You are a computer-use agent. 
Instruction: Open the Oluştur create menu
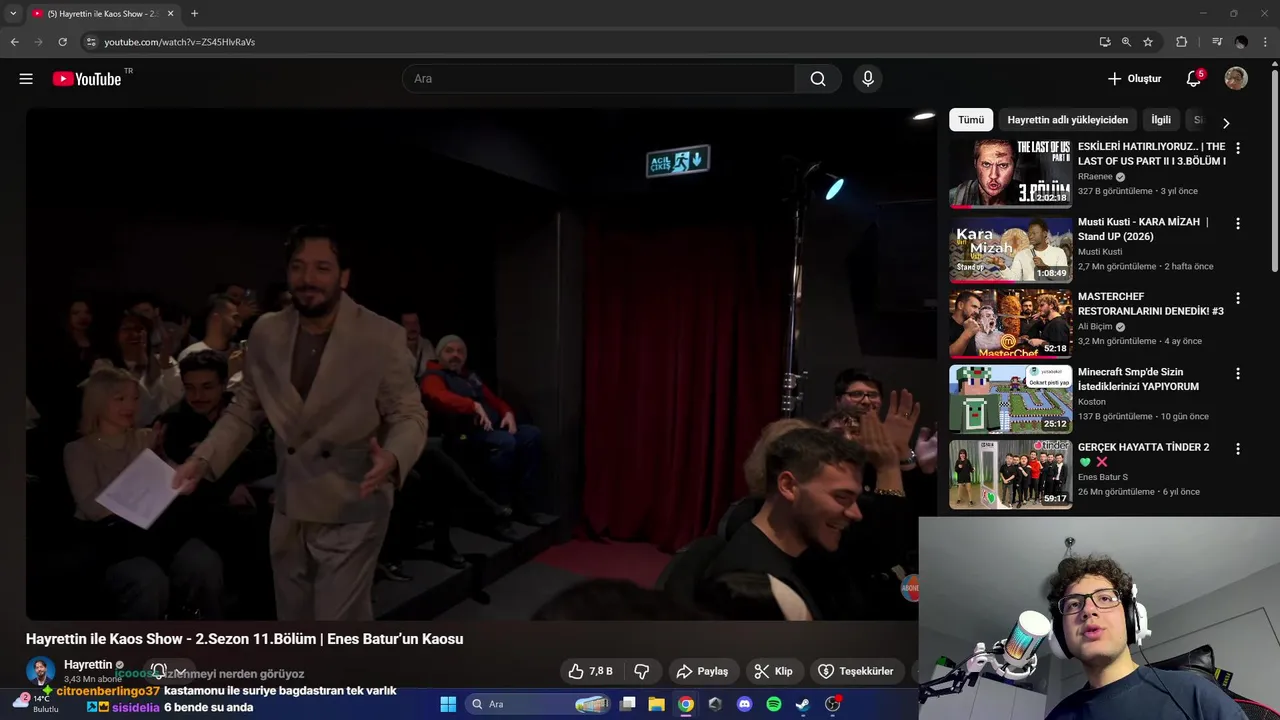(x=1135, y=79)
